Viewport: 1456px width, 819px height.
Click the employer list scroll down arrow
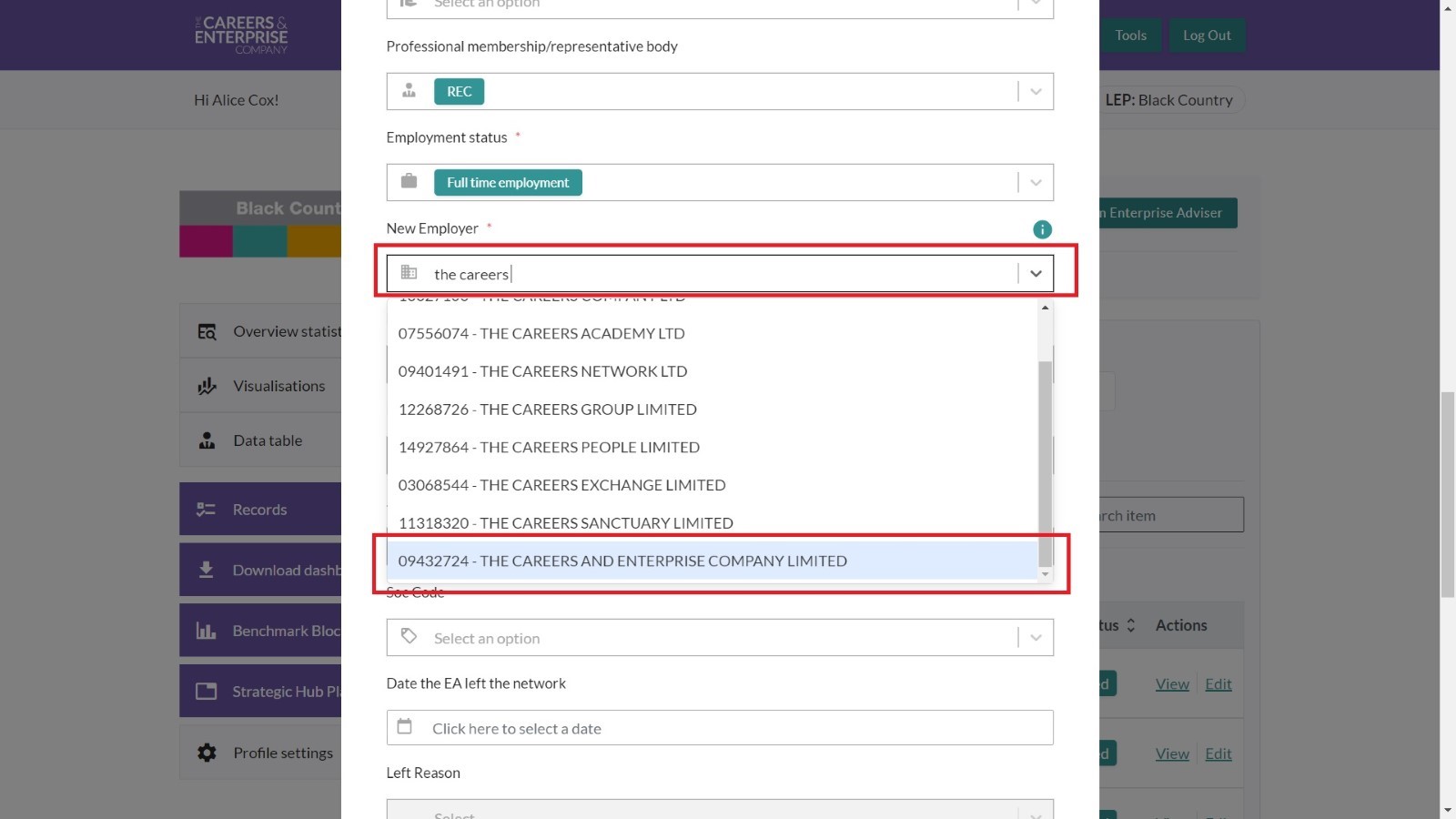(1045, 574)
